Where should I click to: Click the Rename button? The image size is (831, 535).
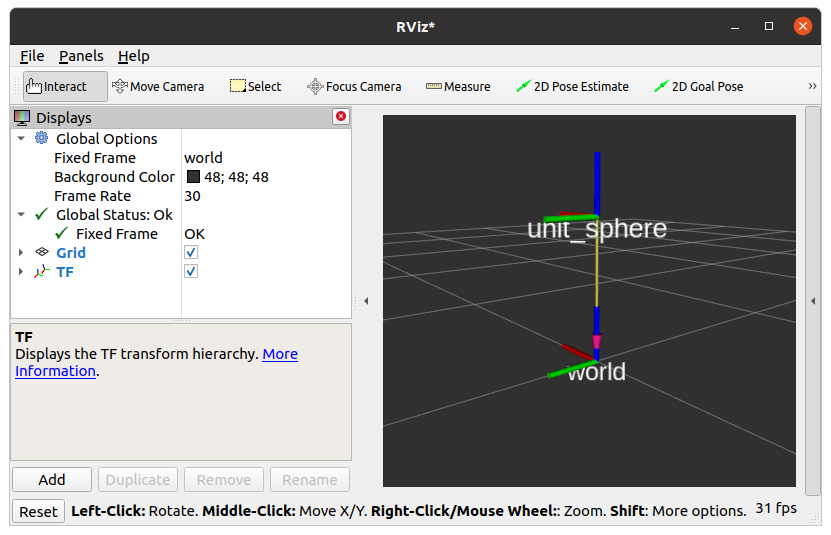[x=310, y=479]
